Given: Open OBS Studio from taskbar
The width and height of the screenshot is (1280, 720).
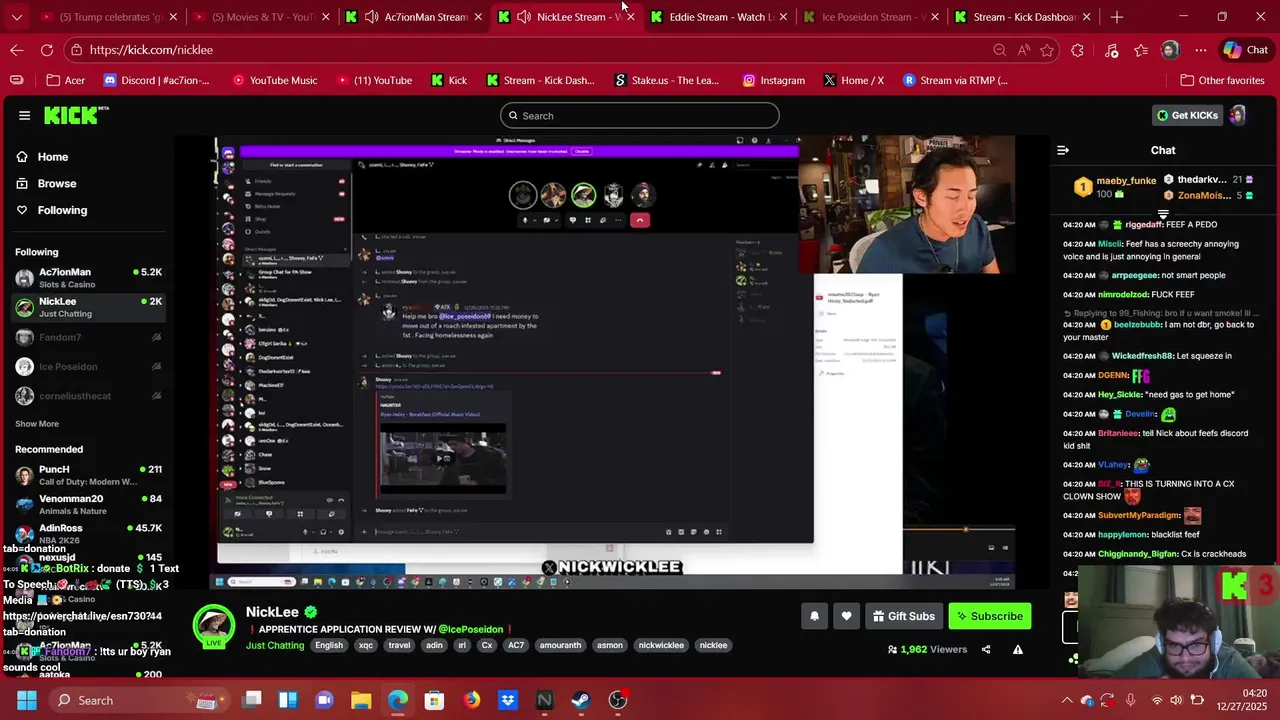Looking at the screenshot, I should pos(618,700).
